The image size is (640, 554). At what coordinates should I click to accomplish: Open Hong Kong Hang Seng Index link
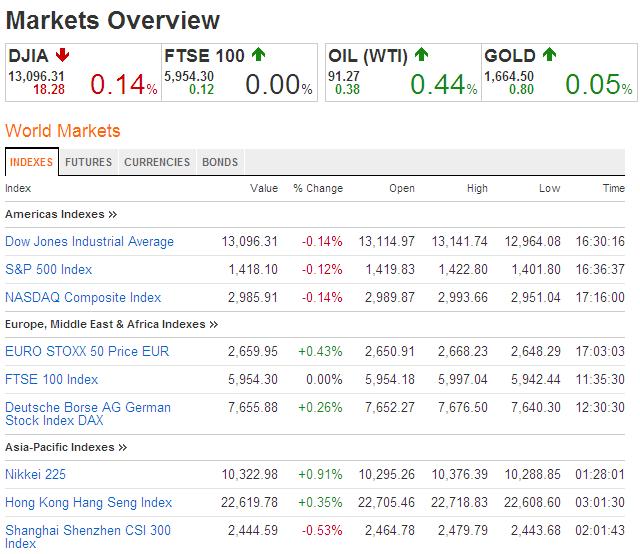89,502
